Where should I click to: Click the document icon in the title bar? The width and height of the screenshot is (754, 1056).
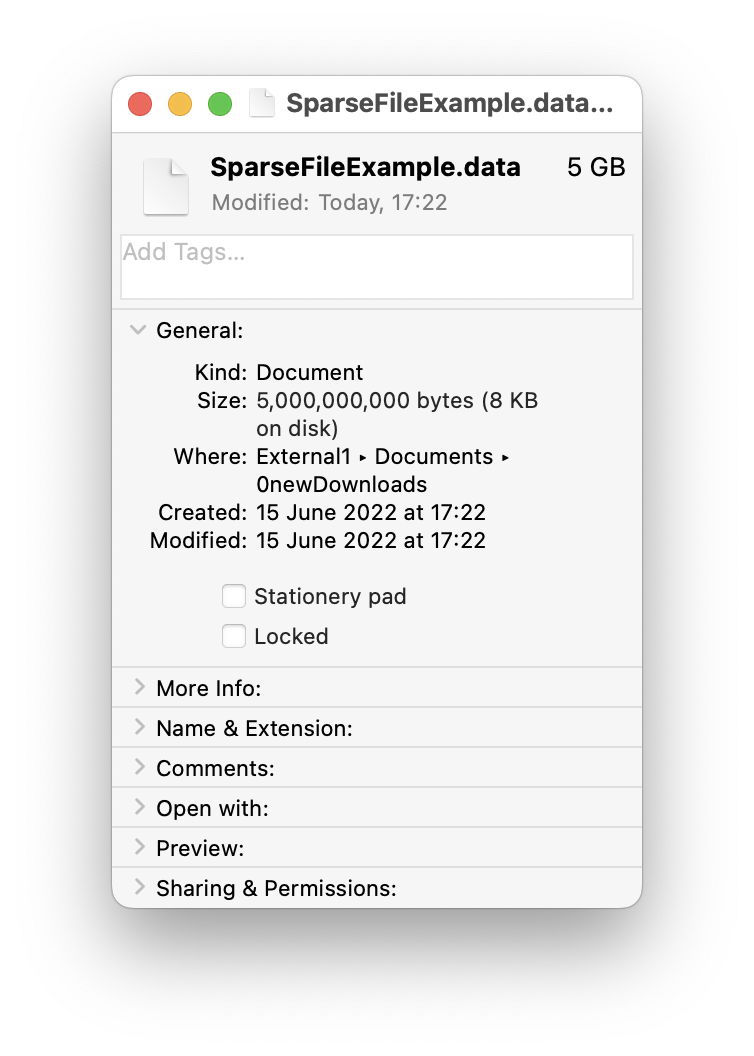tap(262, 103)
